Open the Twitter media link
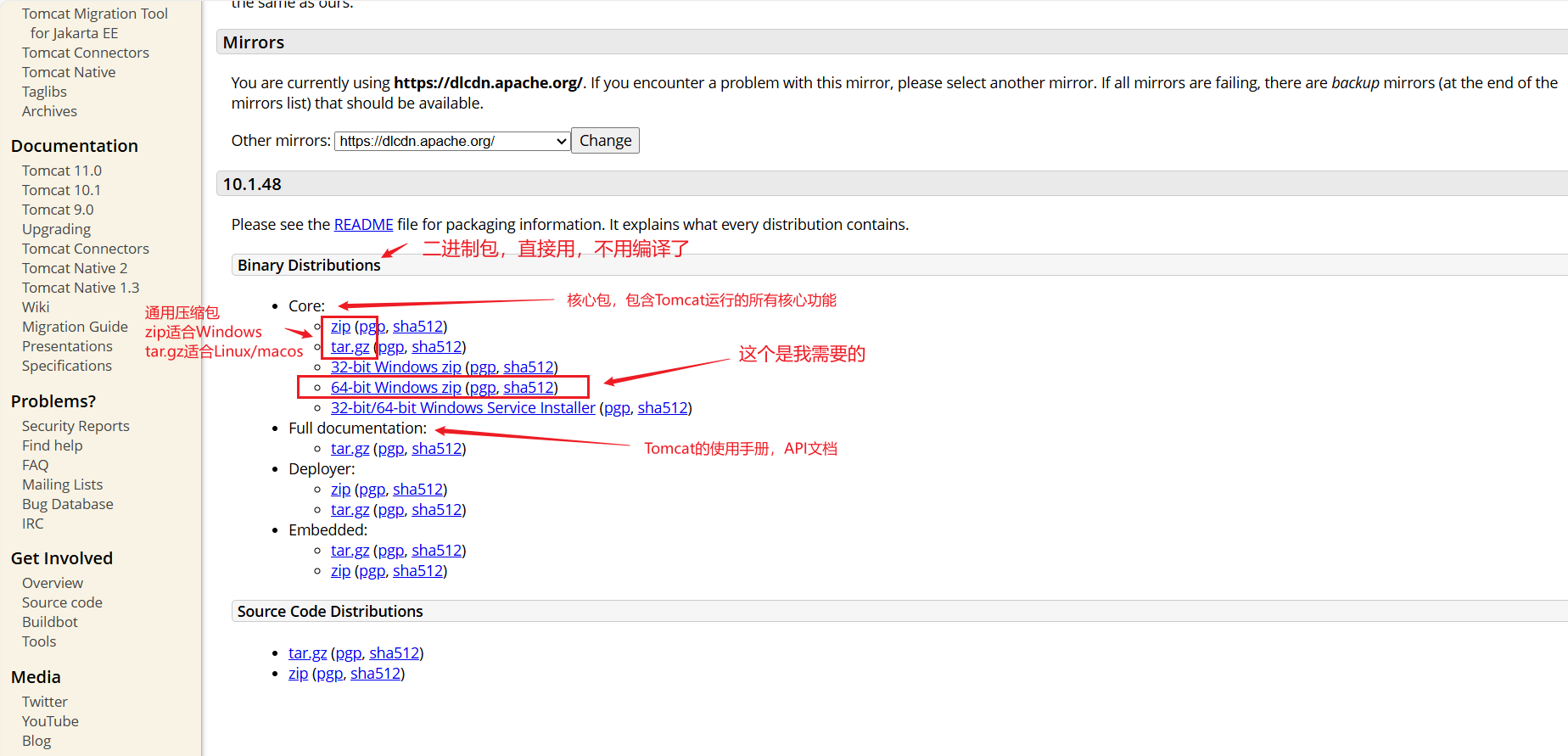The height and width of the screenshot is (756, 1568). [45, 702]
